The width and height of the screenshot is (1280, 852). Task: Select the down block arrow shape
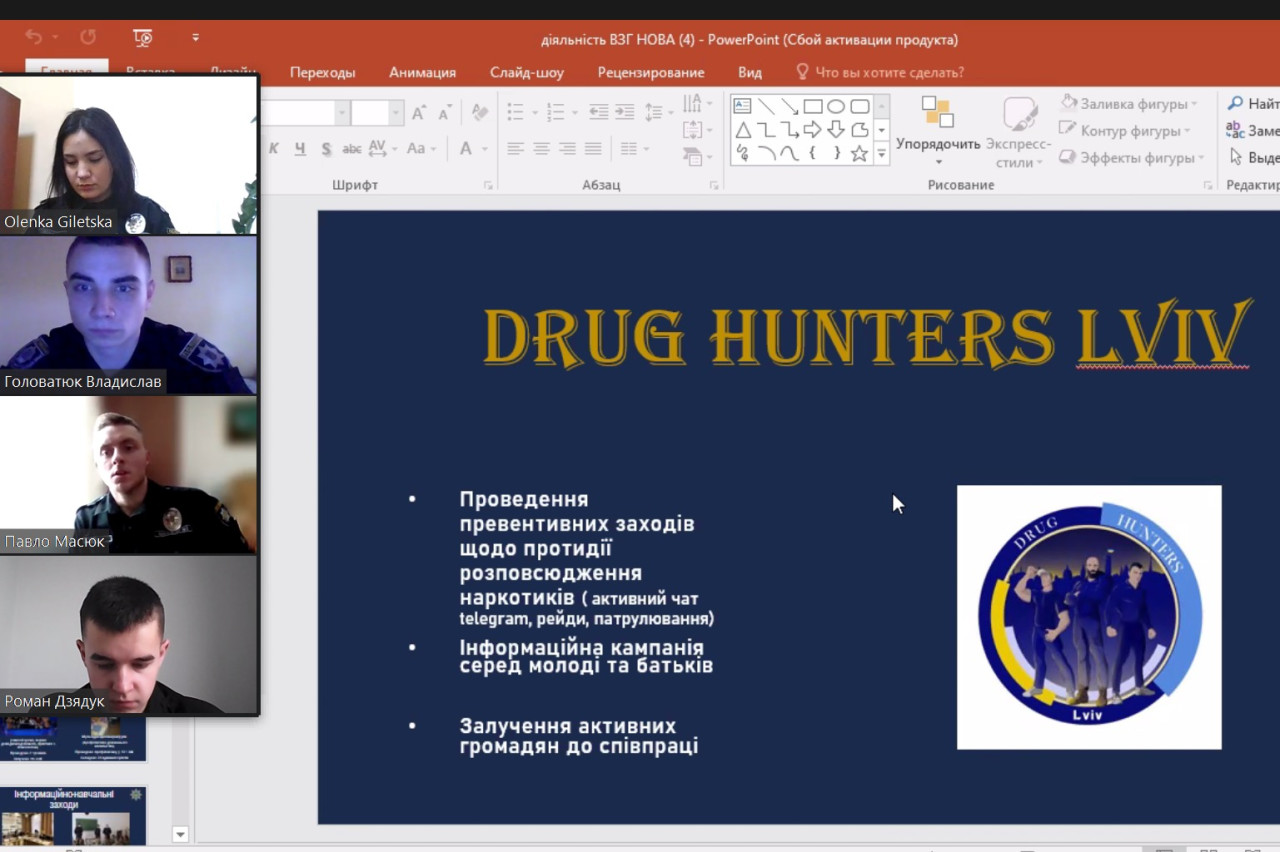click(x=836, y=130)
